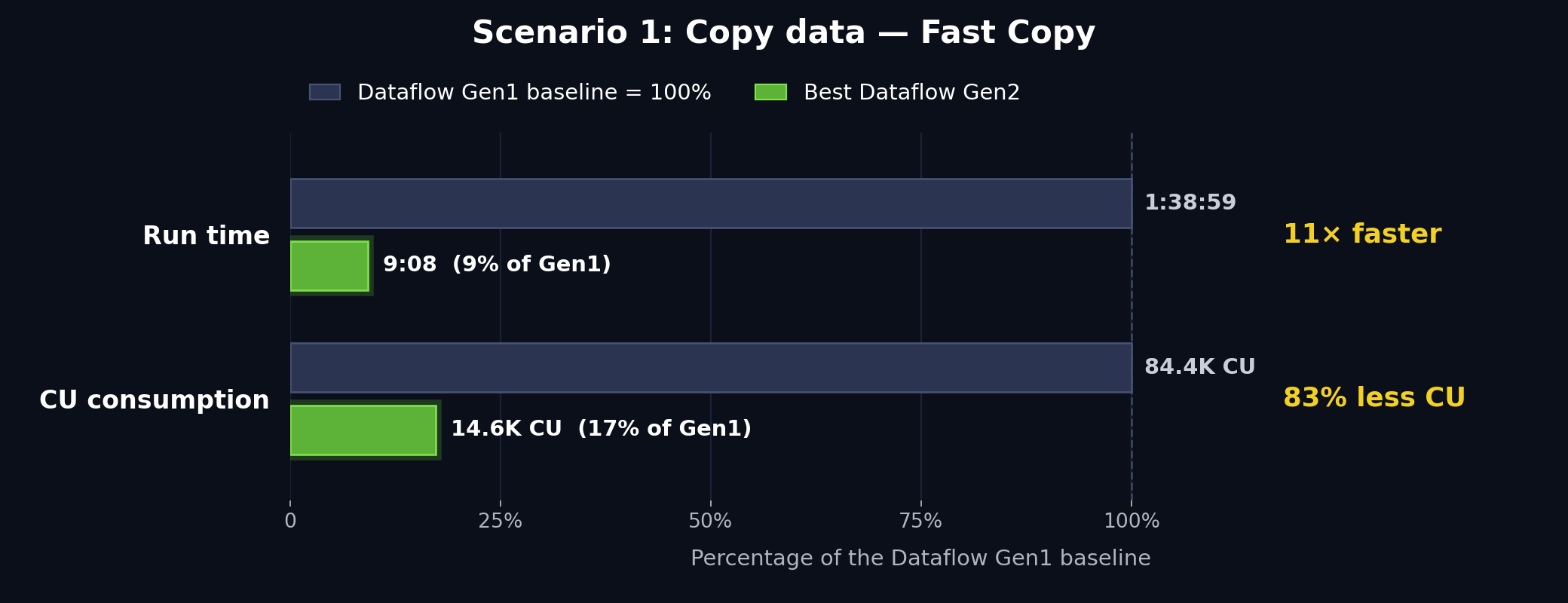1568x603 pixels.
Task: Click the Dataflow Gen1 baseline legend swatch
Action: pyautogui.click(x=325, y=92)
